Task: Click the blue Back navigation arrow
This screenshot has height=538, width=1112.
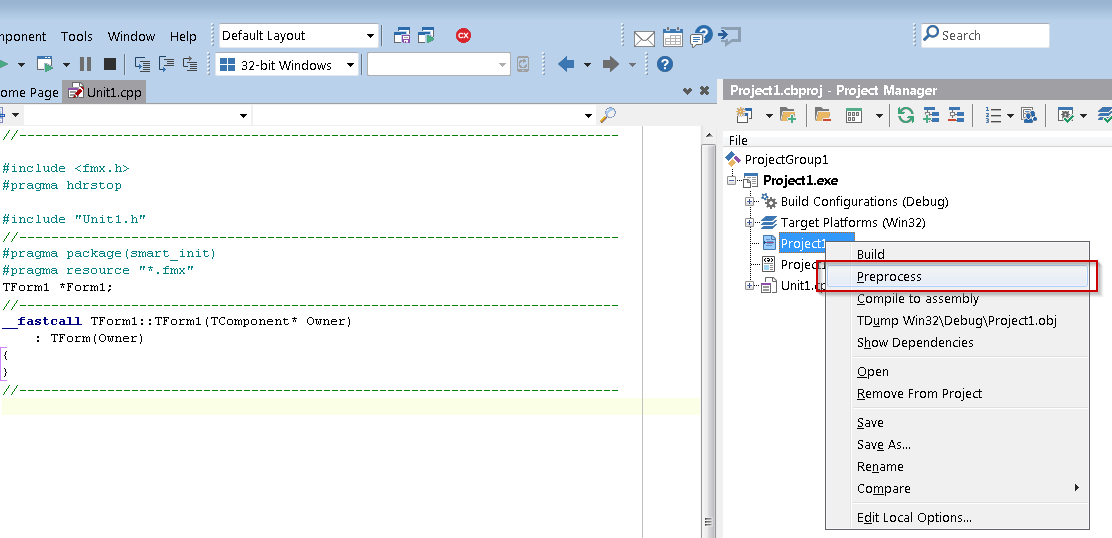Action: point(566,65)
